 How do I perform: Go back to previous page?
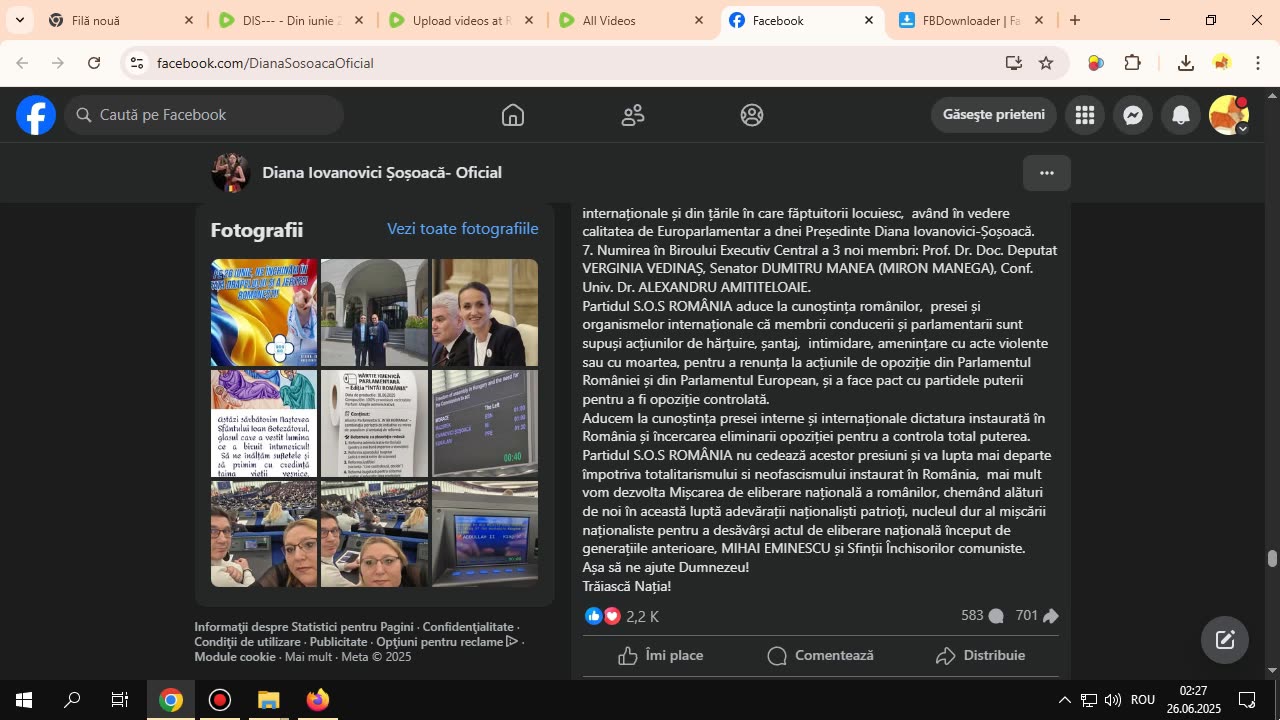[22, 63]
